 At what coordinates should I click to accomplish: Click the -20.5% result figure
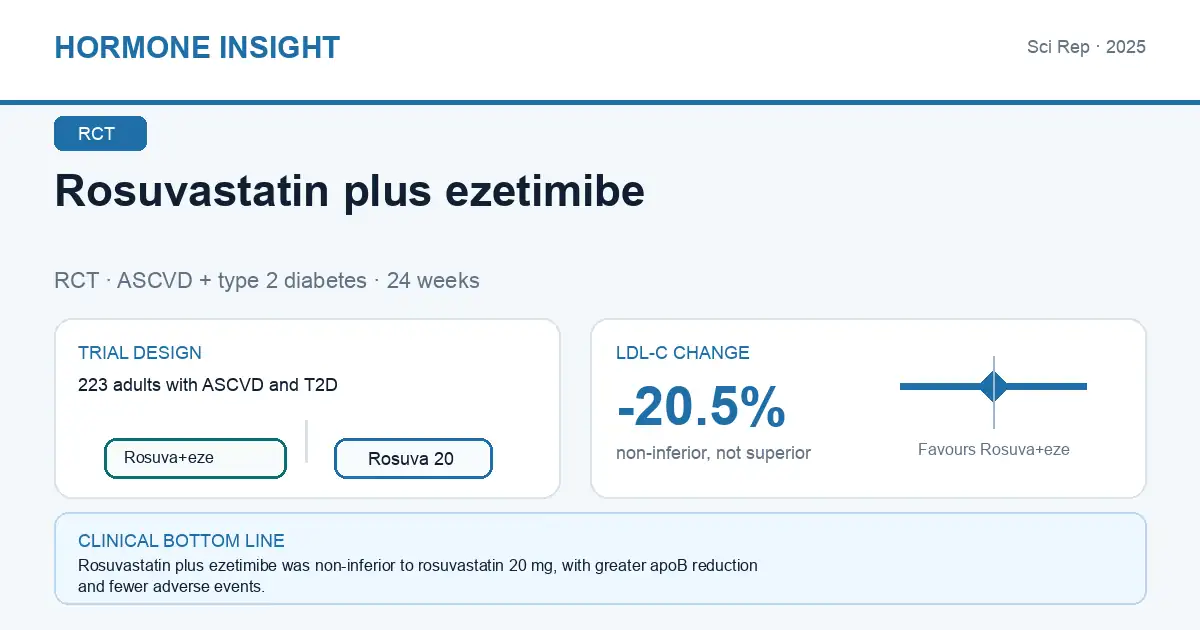(x=701, y=407)
